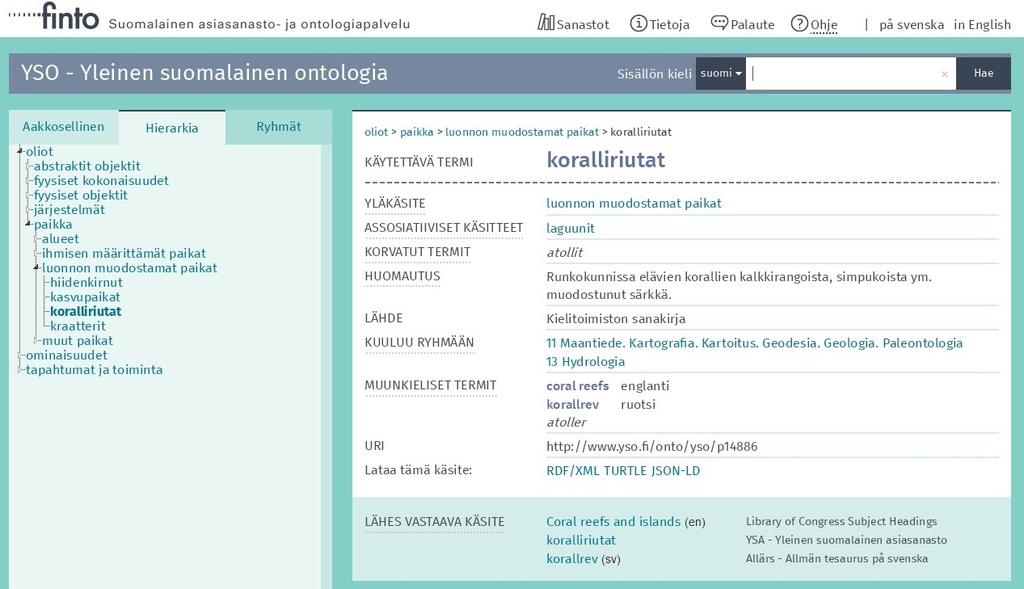Expand tapahtumat ja toiminta node
This screenshot has width=1024, height=589.
21,370
